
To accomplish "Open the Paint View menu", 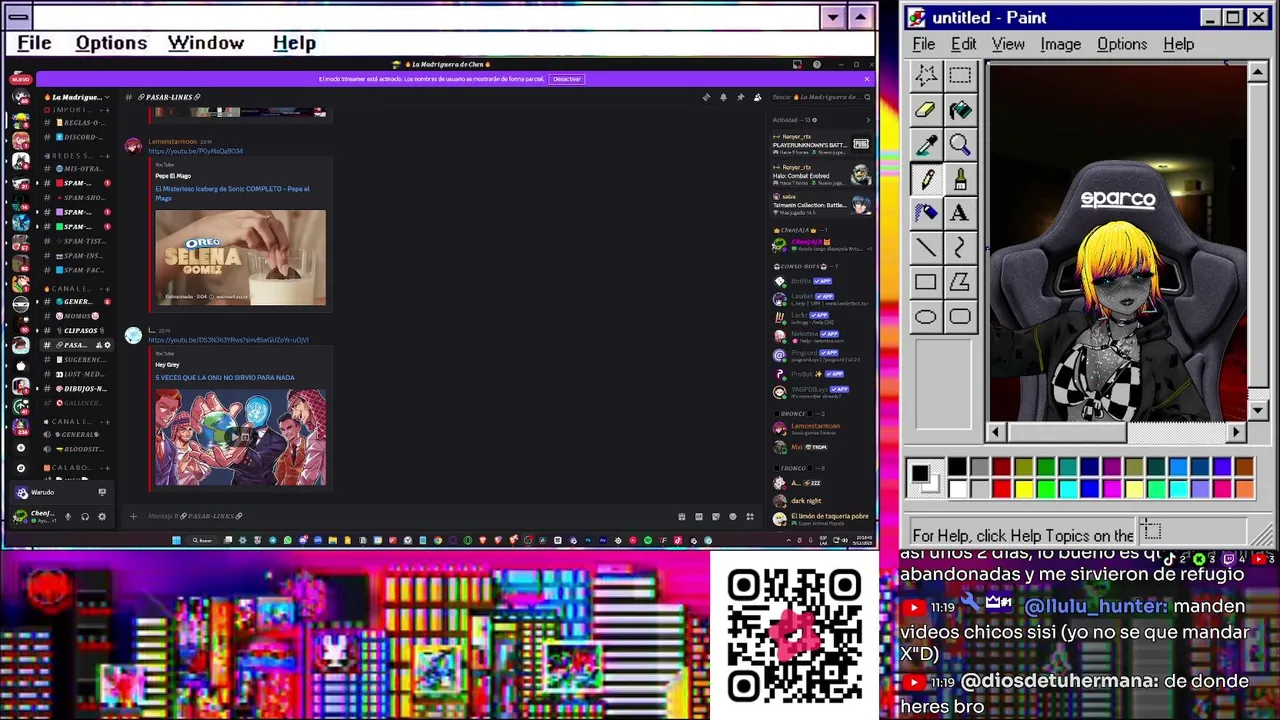I will [x=1008, y=44].
